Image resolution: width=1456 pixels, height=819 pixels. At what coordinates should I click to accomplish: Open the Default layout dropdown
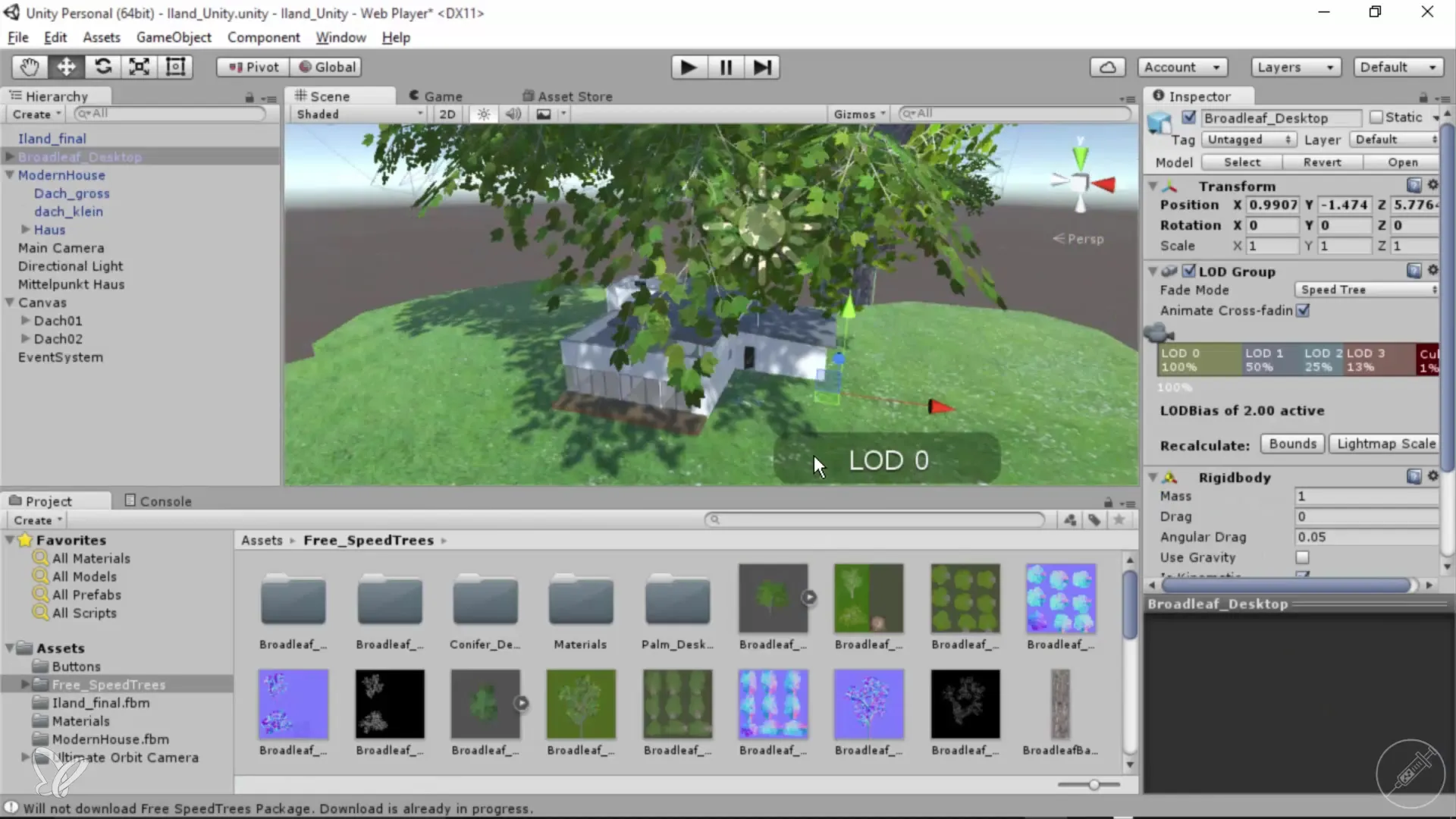pos(1398,67)
